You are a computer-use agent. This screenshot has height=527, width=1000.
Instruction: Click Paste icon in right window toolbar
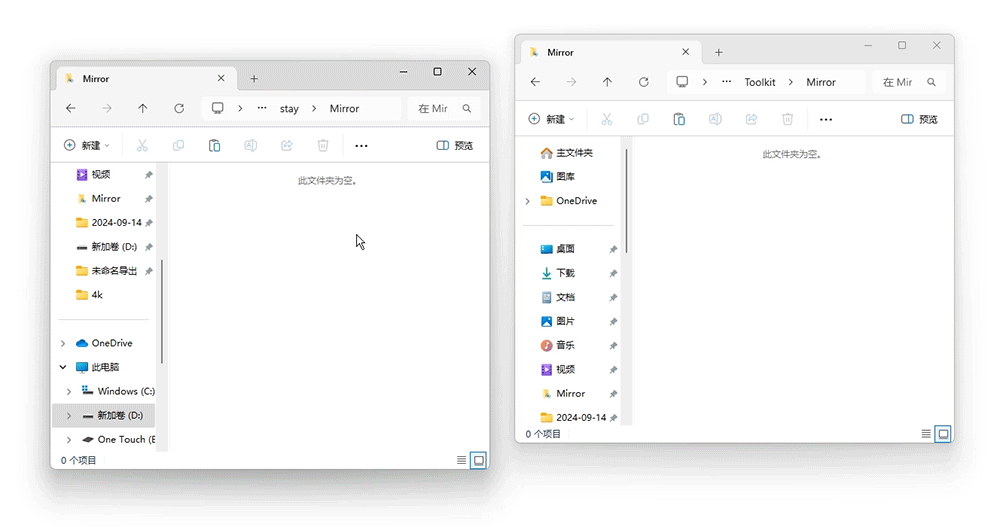coord(679,119)
